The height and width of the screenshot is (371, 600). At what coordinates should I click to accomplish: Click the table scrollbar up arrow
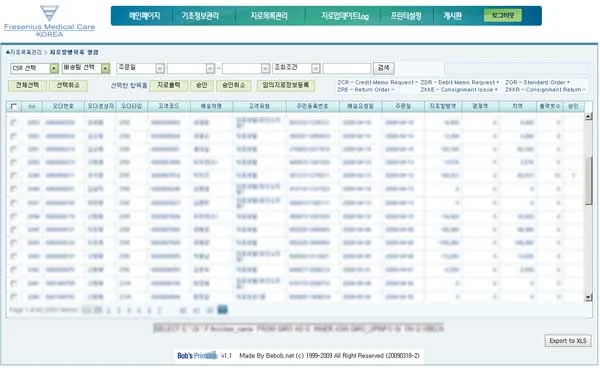(x=589, y=116)
